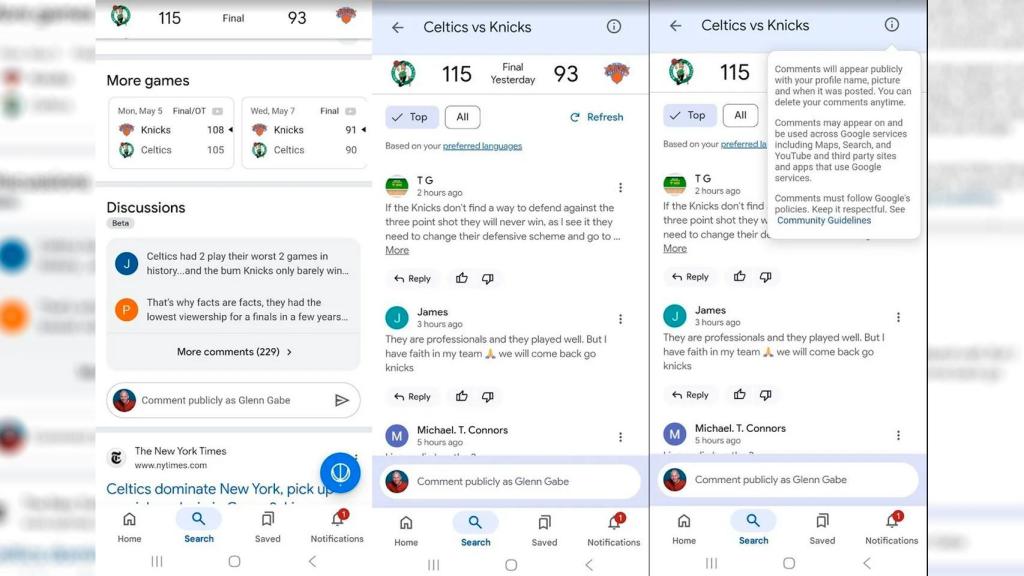
Task: Tap the blue floating circular button
Action: (340, 472)
